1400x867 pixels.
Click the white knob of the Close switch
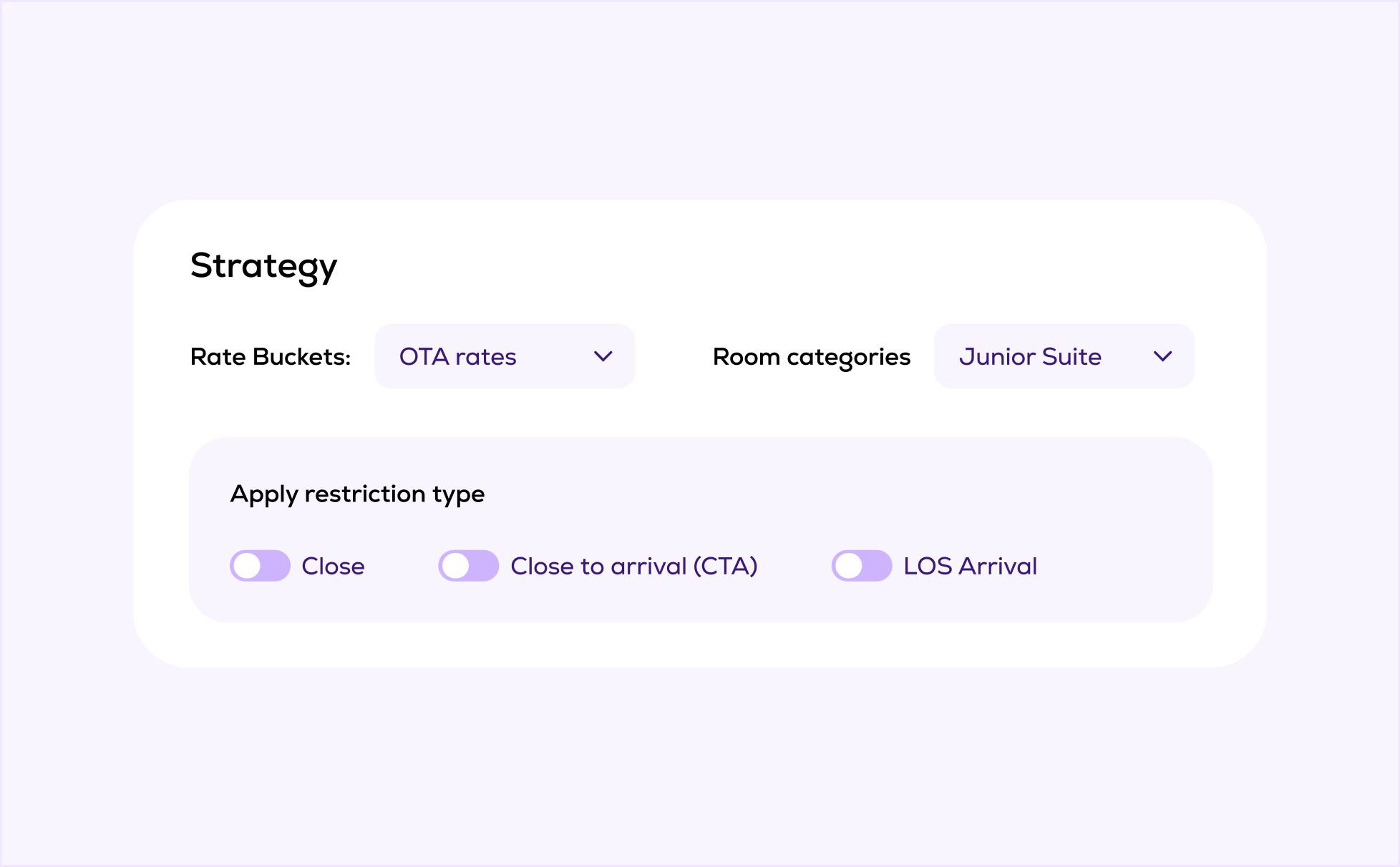click(247, 566)
